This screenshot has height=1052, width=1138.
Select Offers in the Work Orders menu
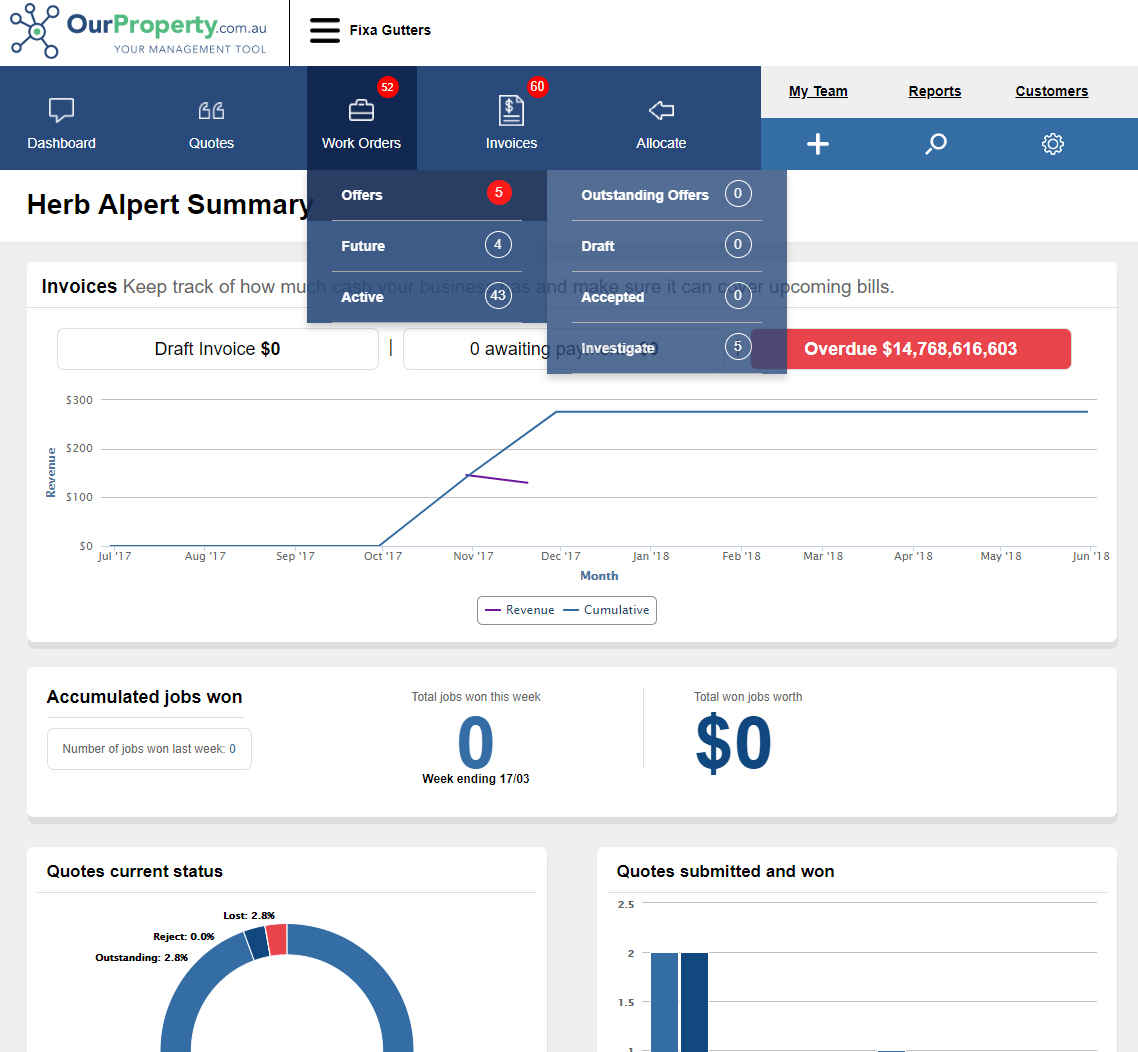(x=427, y=195)
